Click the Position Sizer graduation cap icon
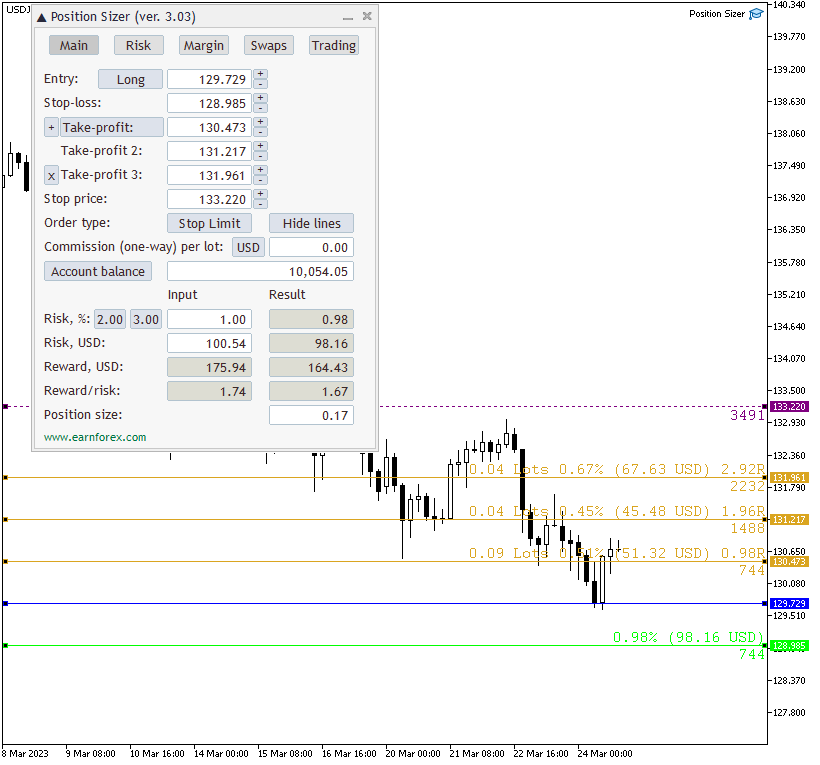 click(x=759, y=14)
